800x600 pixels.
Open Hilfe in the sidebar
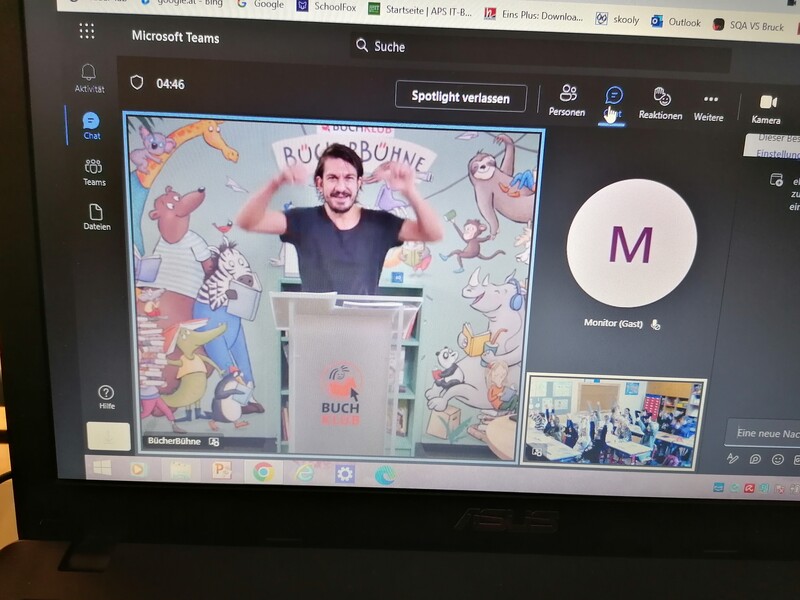[106, 397]
